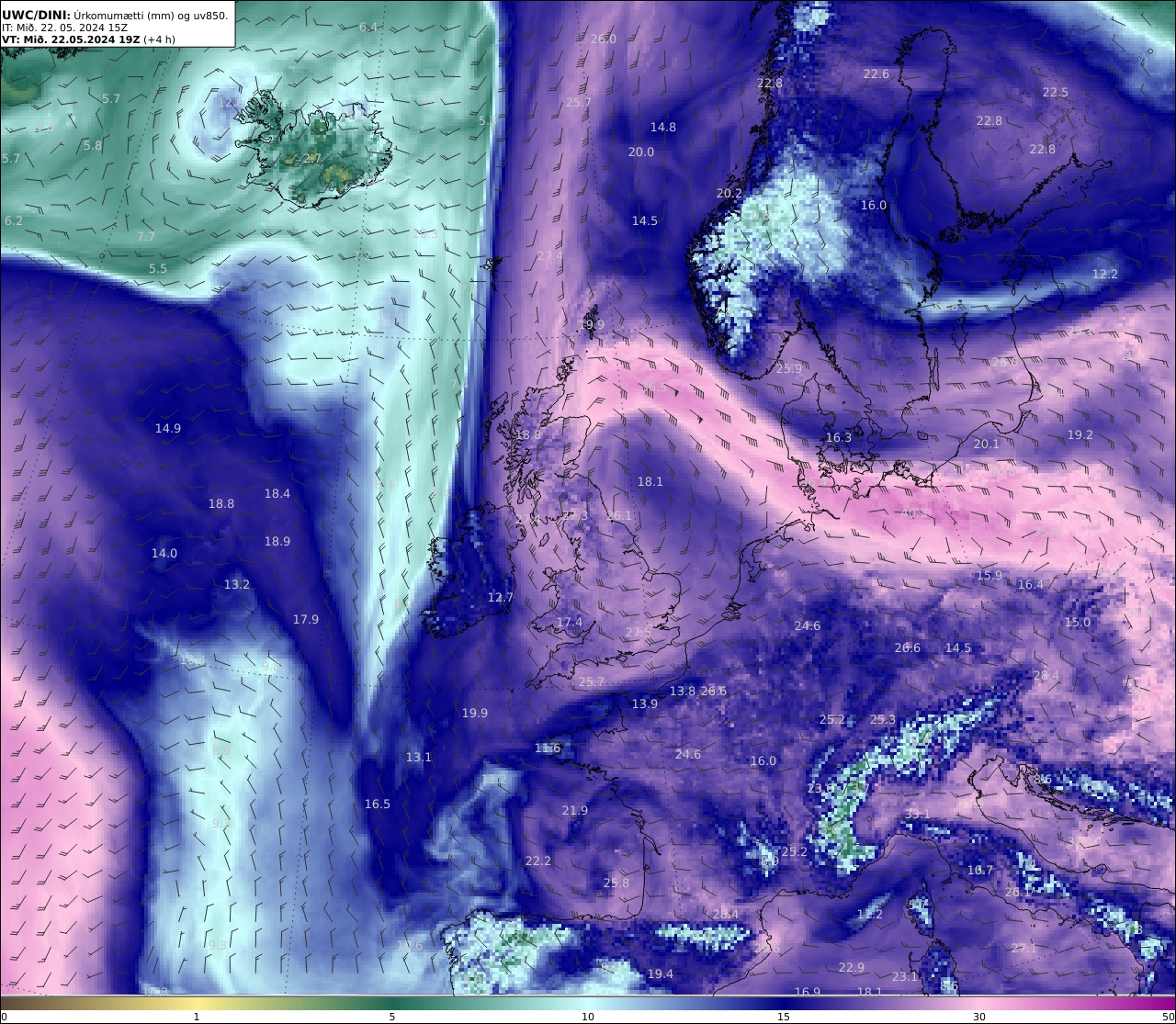Click the colorbar label 15
This screenshot has width=1176, height=1024.
coord(784,1017)
